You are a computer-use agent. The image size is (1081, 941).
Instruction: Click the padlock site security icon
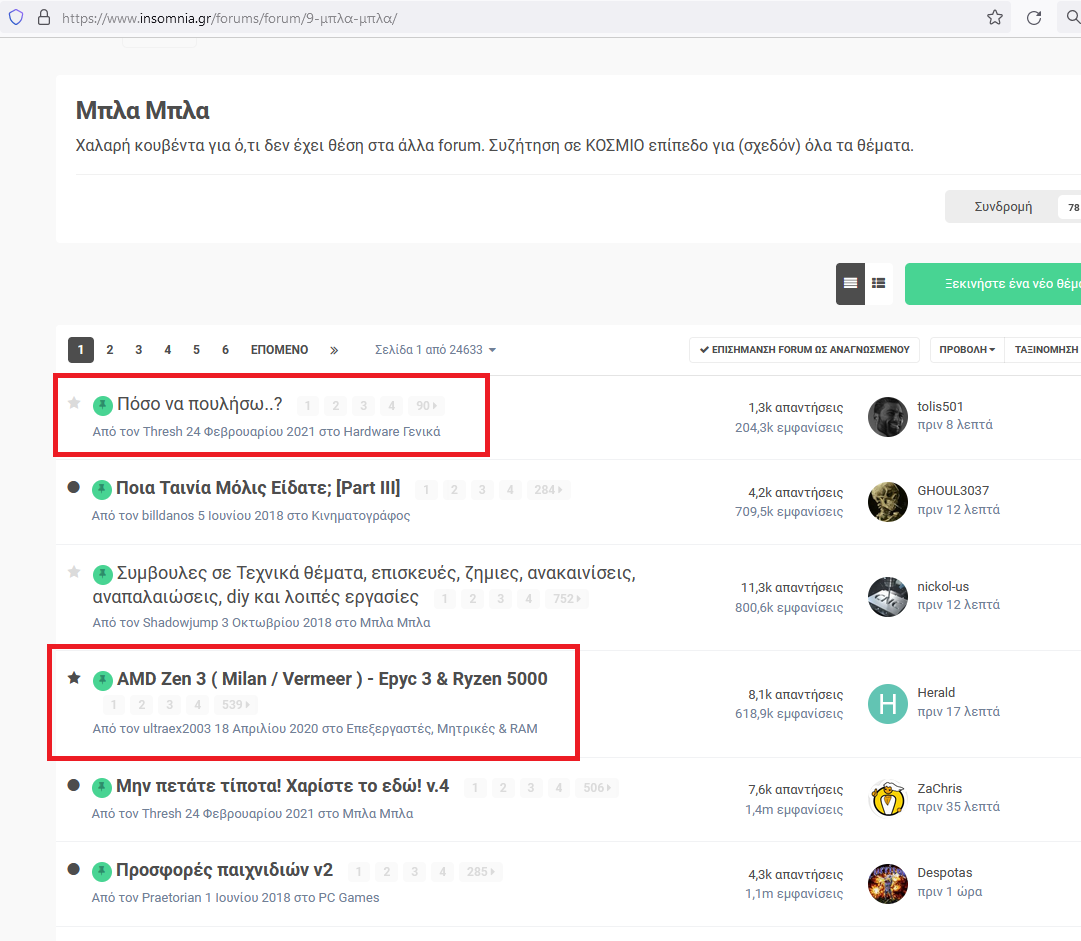coord(43,17)
